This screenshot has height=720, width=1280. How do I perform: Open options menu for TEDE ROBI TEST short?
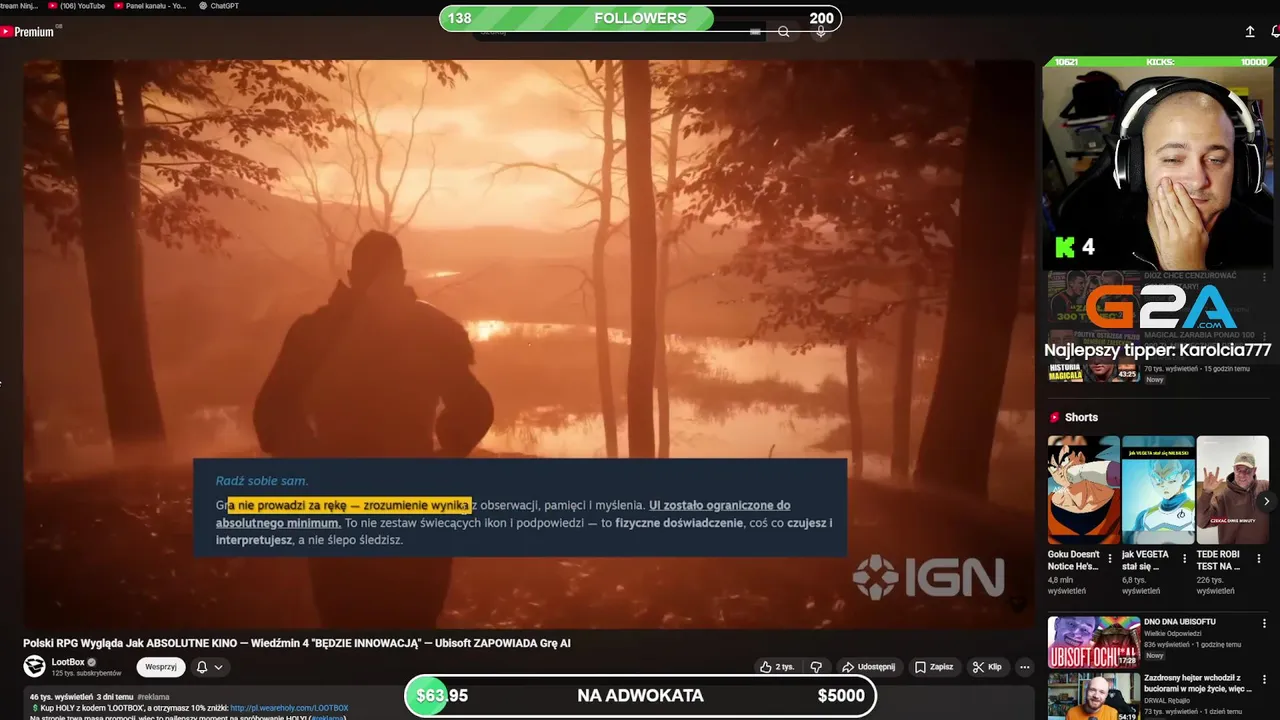[1259, 559]
